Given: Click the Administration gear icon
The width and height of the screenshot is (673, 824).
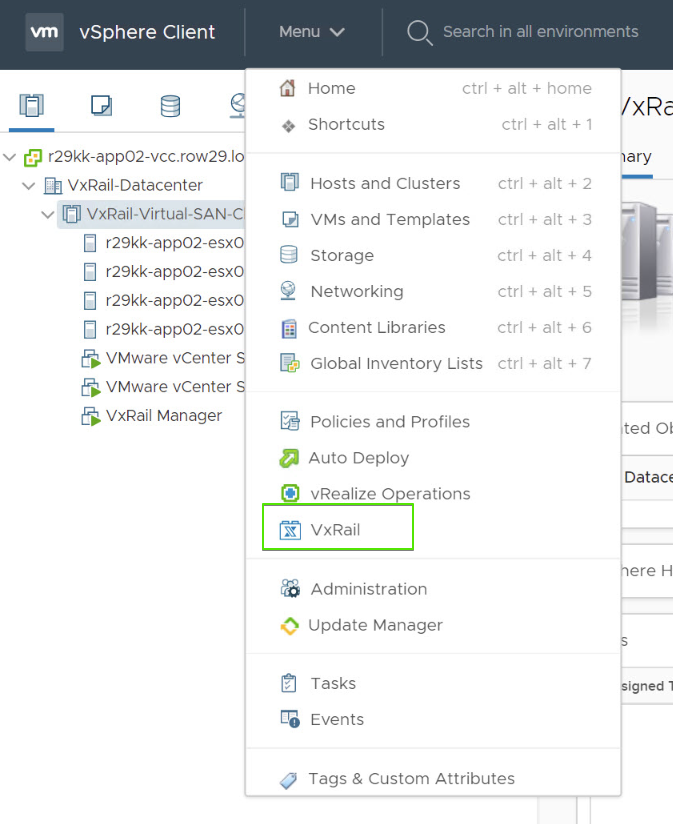Looking at the screenshot, I should (x=290, y=589).
